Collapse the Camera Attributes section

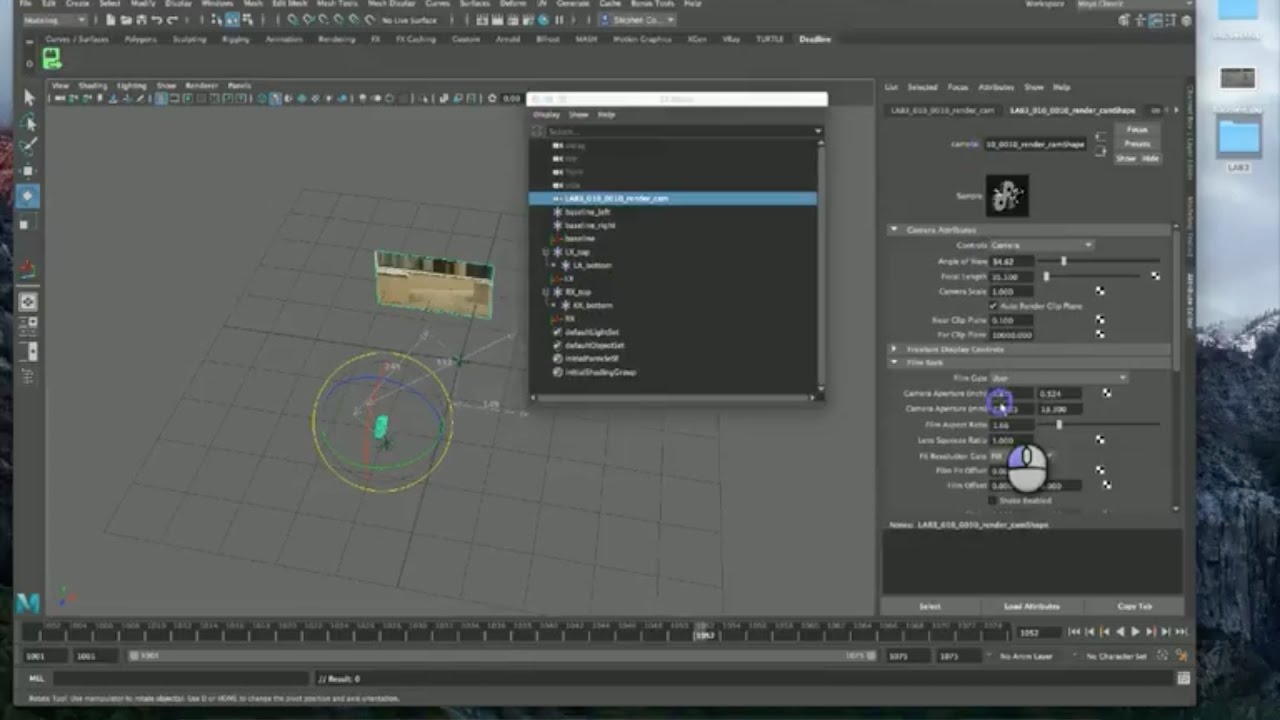[894, 230]
